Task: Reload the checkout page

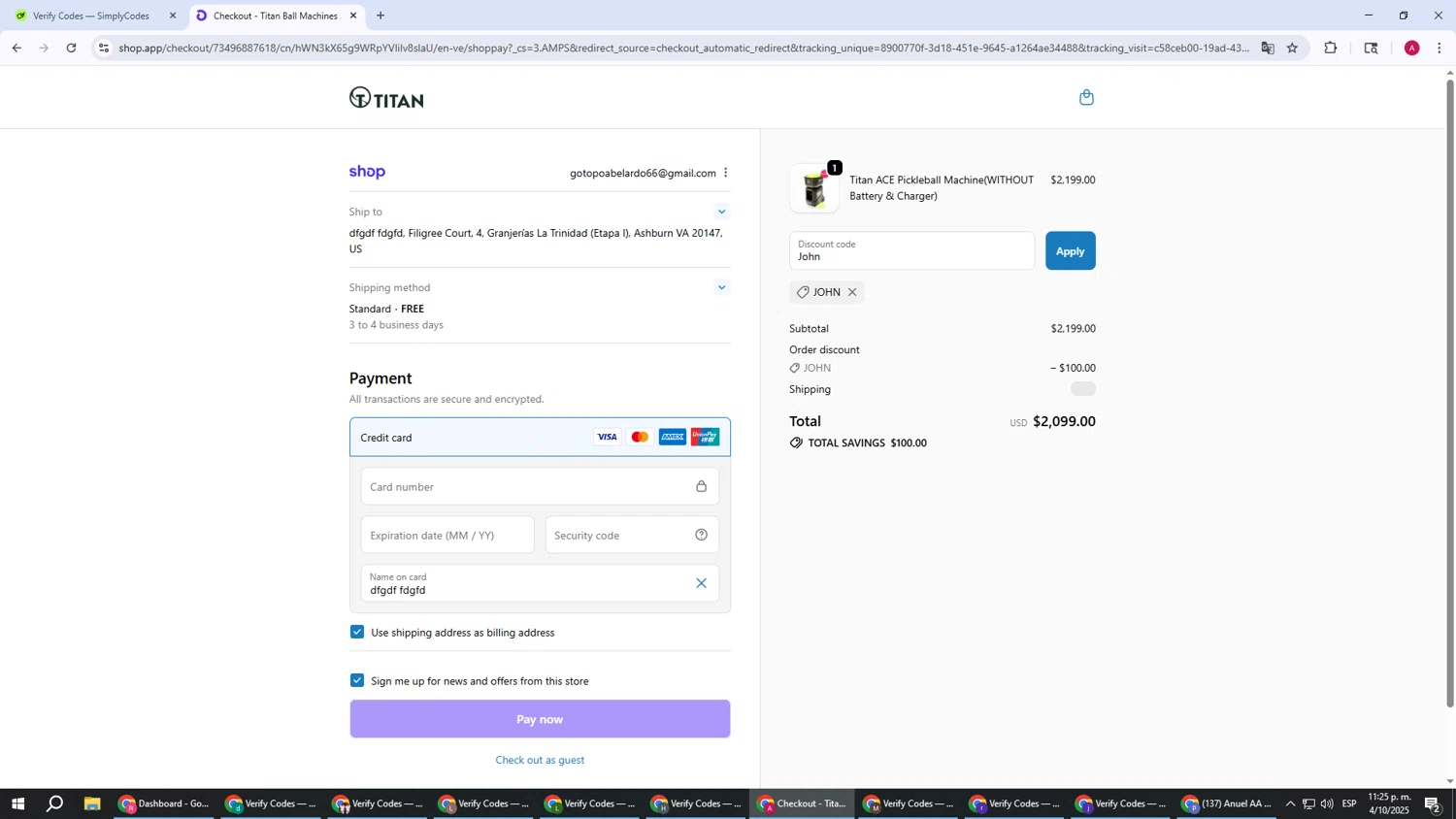Action: point(71,48)
